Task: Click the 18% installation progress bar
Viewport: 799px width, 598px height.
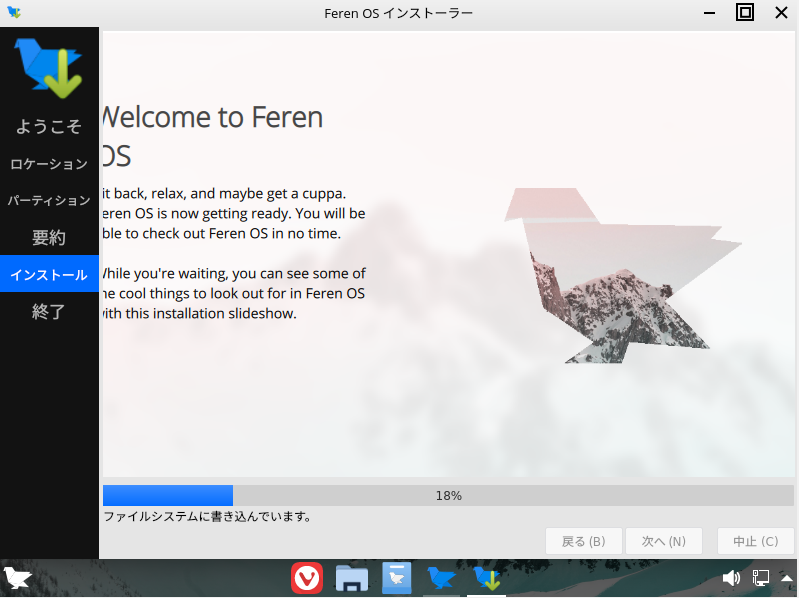Action: tap(448, 496)
